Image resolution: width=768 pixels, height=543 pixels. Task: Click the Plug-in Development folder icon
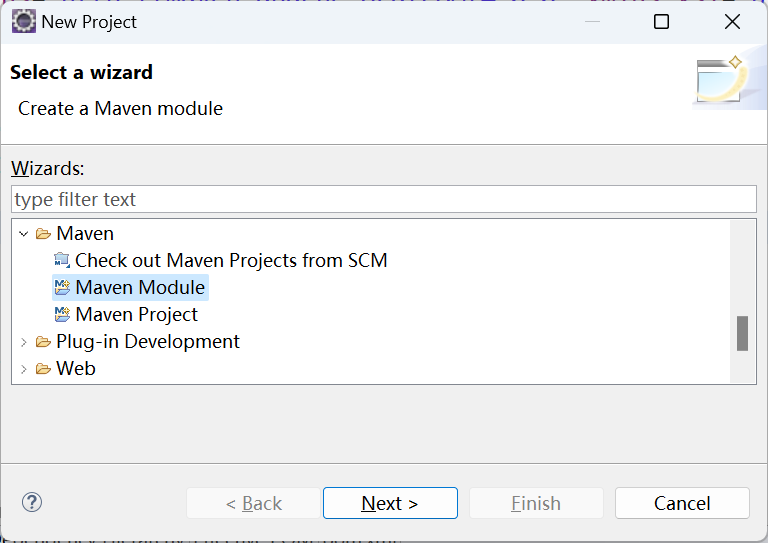[43, 342]
